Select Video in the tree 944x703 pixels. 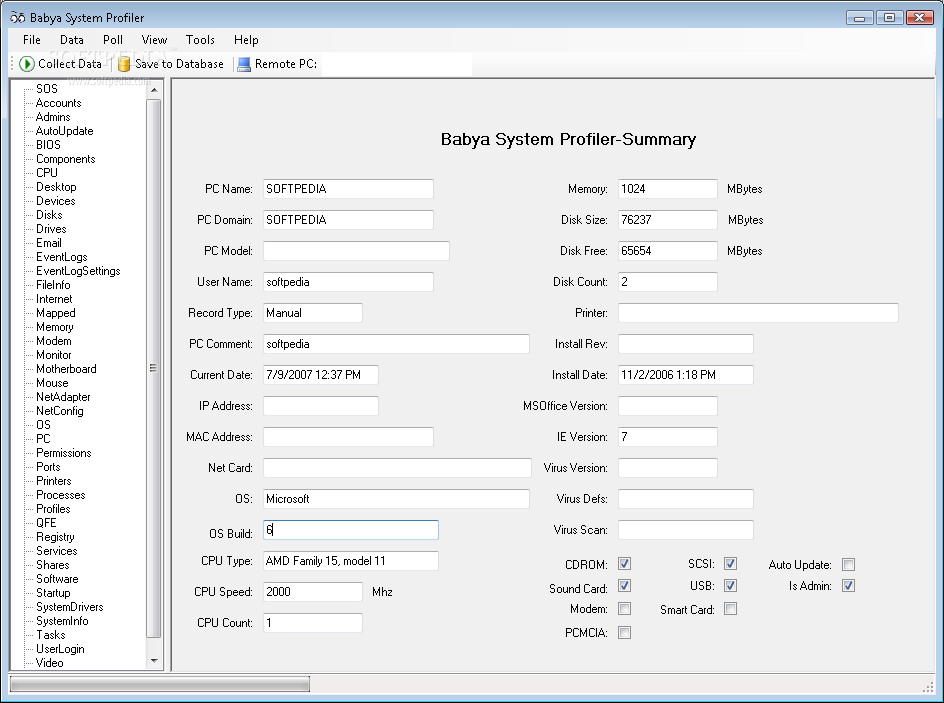coord(49,663)
